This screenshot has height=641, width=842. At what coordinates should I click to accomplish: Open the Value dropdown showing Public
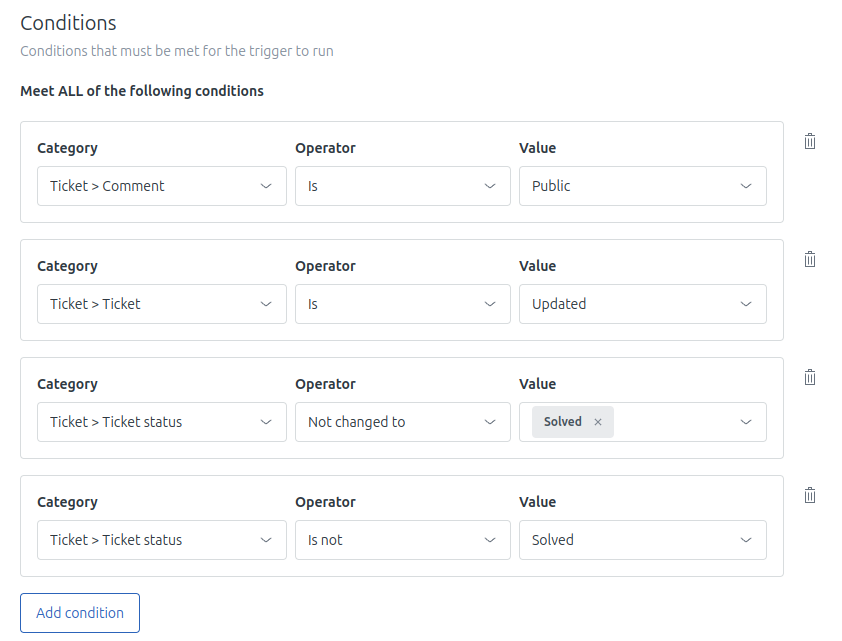coord(642,186)
